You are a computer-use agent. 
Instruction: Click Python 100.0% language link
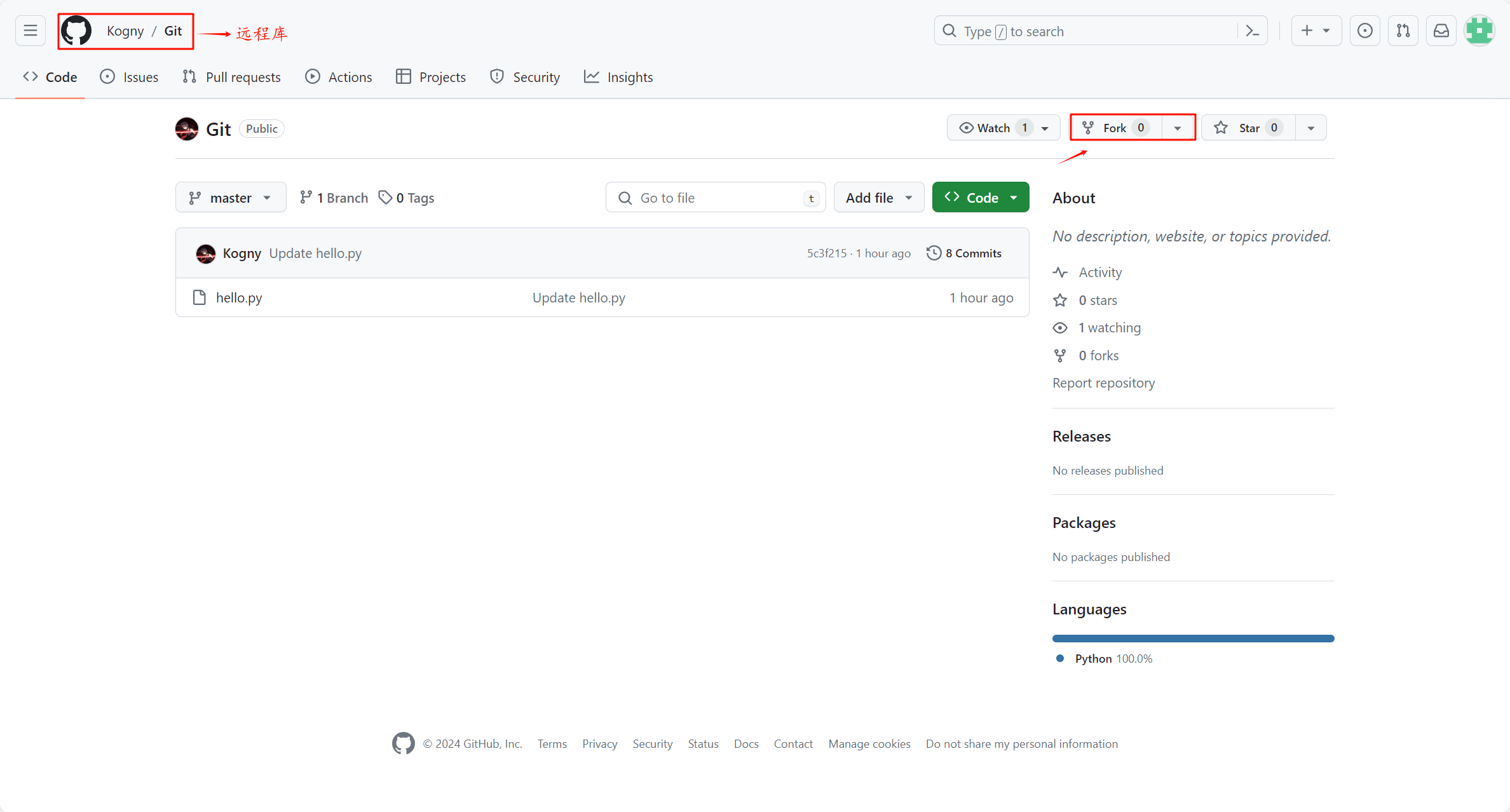pyautogui.click(x=1113, y=659)
